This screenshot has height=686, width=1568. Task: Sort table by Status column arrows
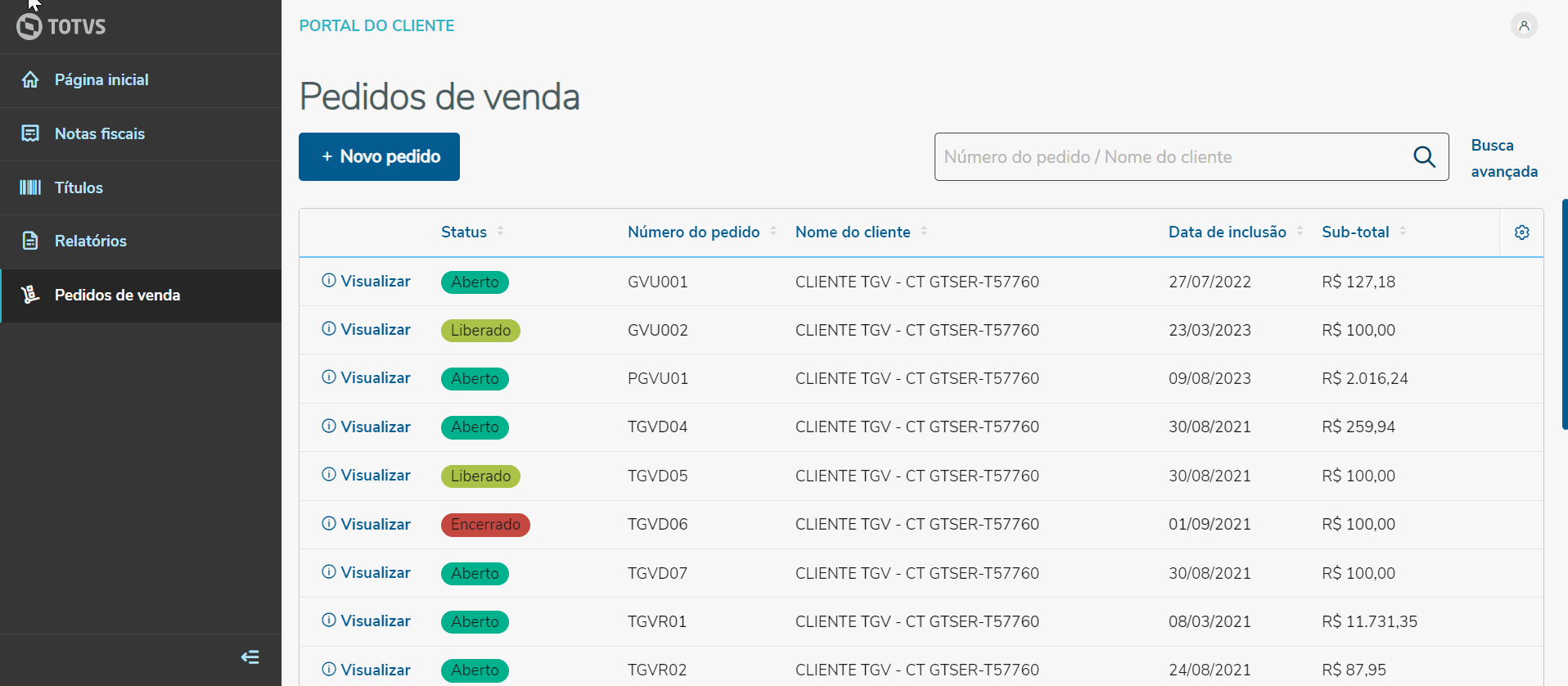(x=500, y=232)
